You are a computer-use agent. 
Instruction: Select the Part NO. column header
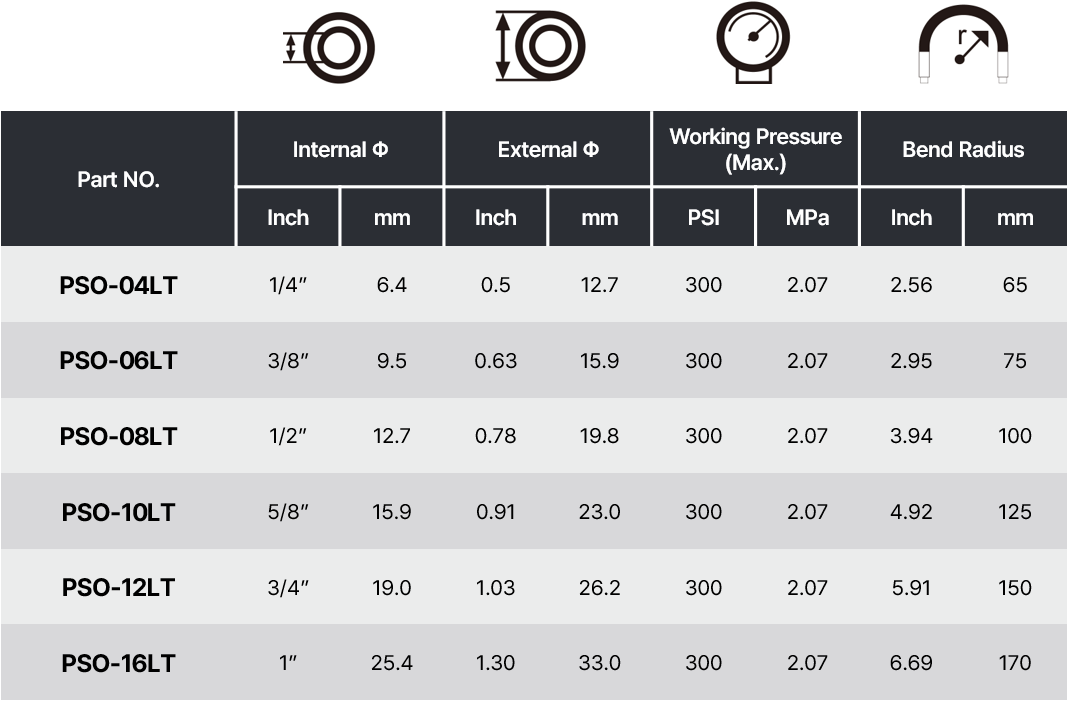click(x=118, y=179)
